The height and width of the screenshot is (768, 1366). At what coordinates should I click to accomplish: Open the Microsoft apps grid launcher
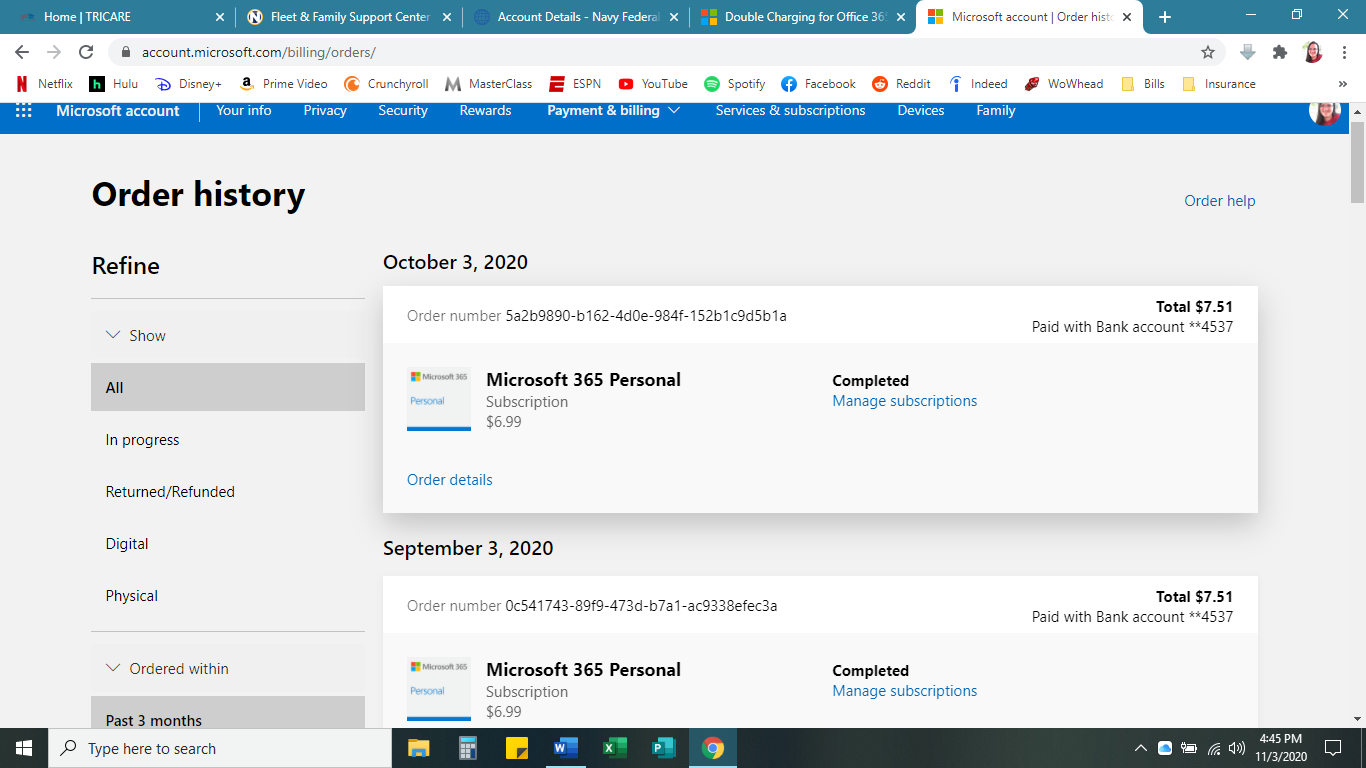(x=23, y=111)
